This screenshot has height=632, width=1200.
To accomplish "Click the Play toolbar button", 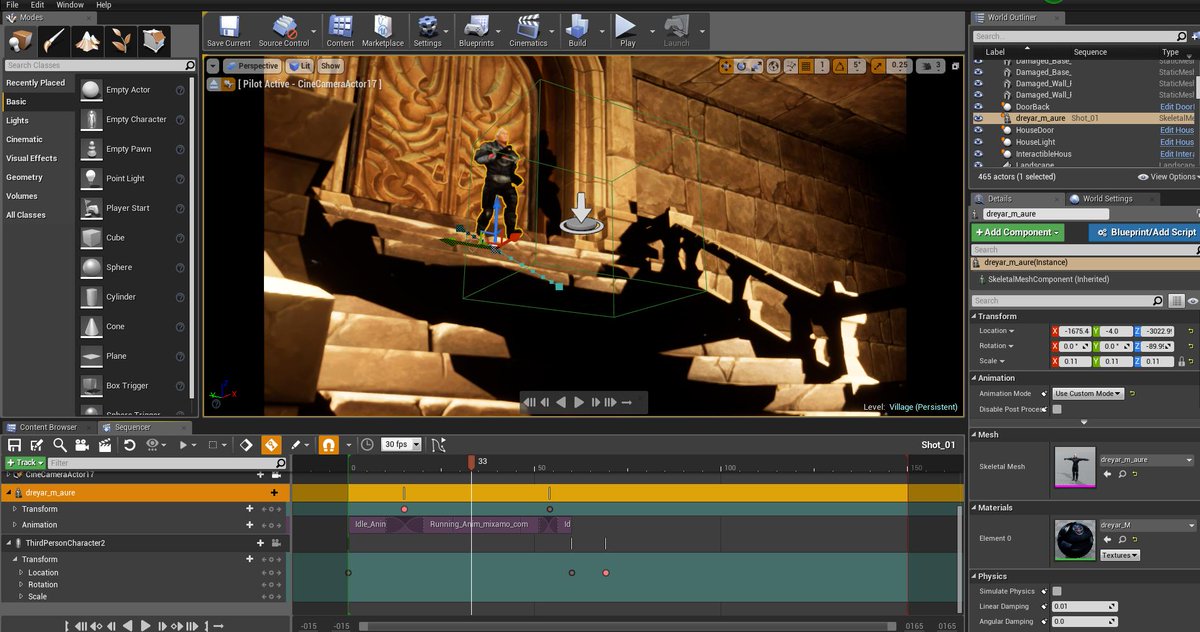I will coord(627,30).
